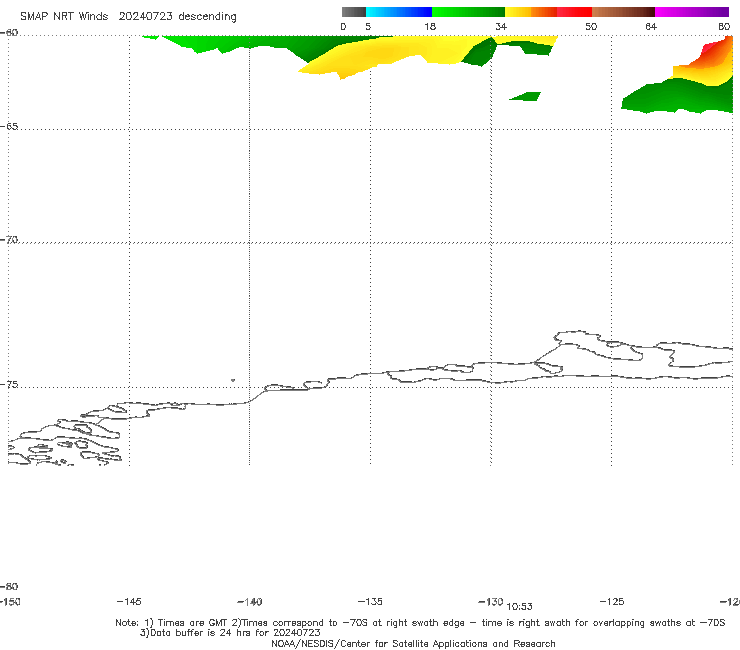Click the swath time stamp "10:53"
This screenshot has height=650, width=740.
coord(520,607)
